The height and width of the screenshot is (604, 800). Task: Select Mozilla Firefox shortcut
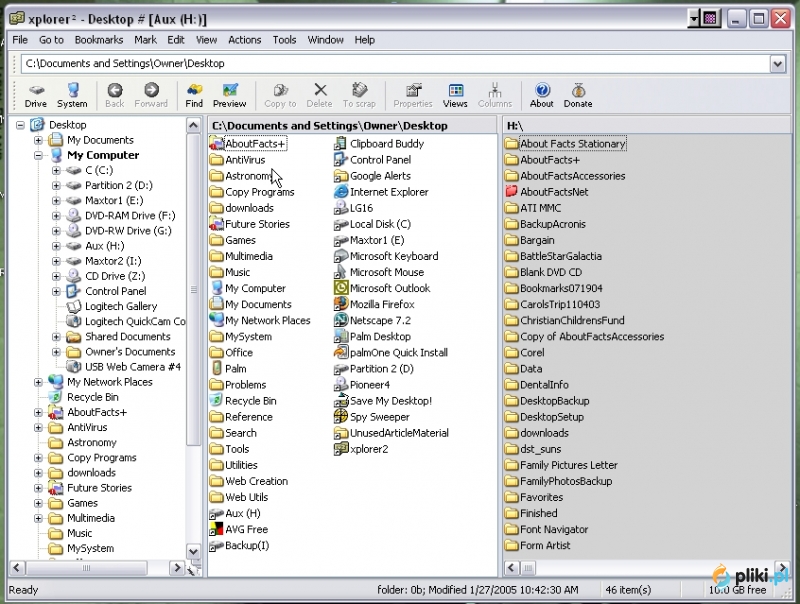tap(374, 305)
